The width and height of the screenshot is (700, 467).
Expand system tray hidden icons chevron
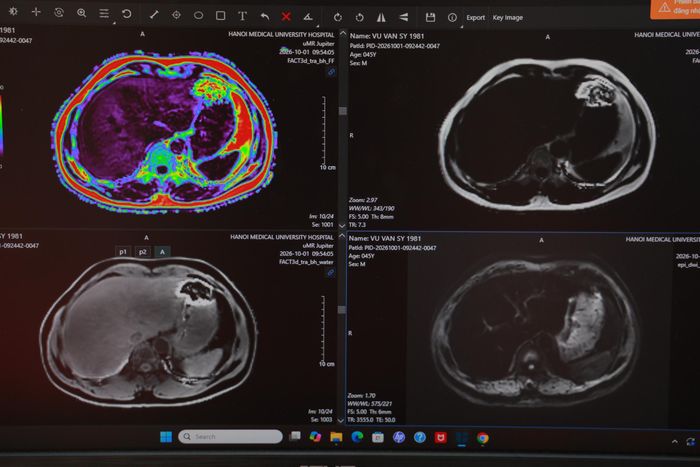click(675, 442)
